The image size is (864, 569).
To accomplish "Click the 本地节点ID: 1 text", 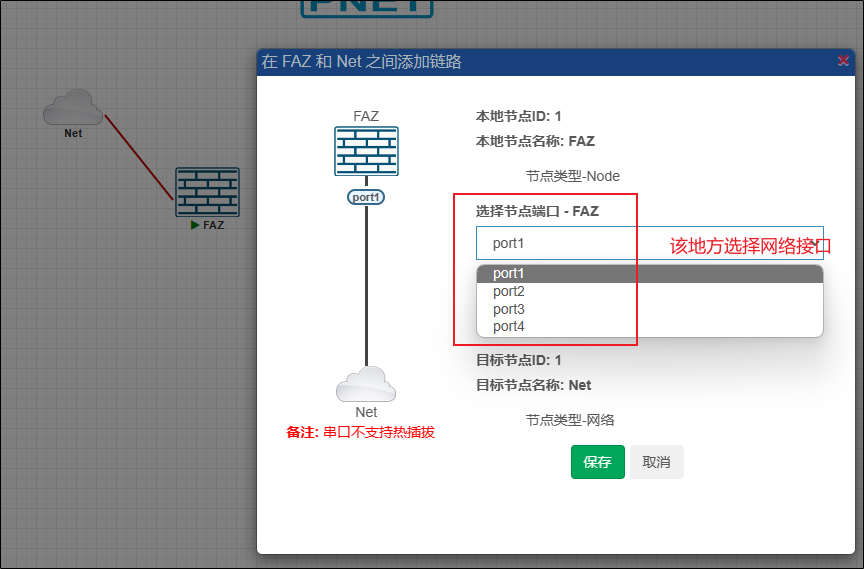I will 519,116.
